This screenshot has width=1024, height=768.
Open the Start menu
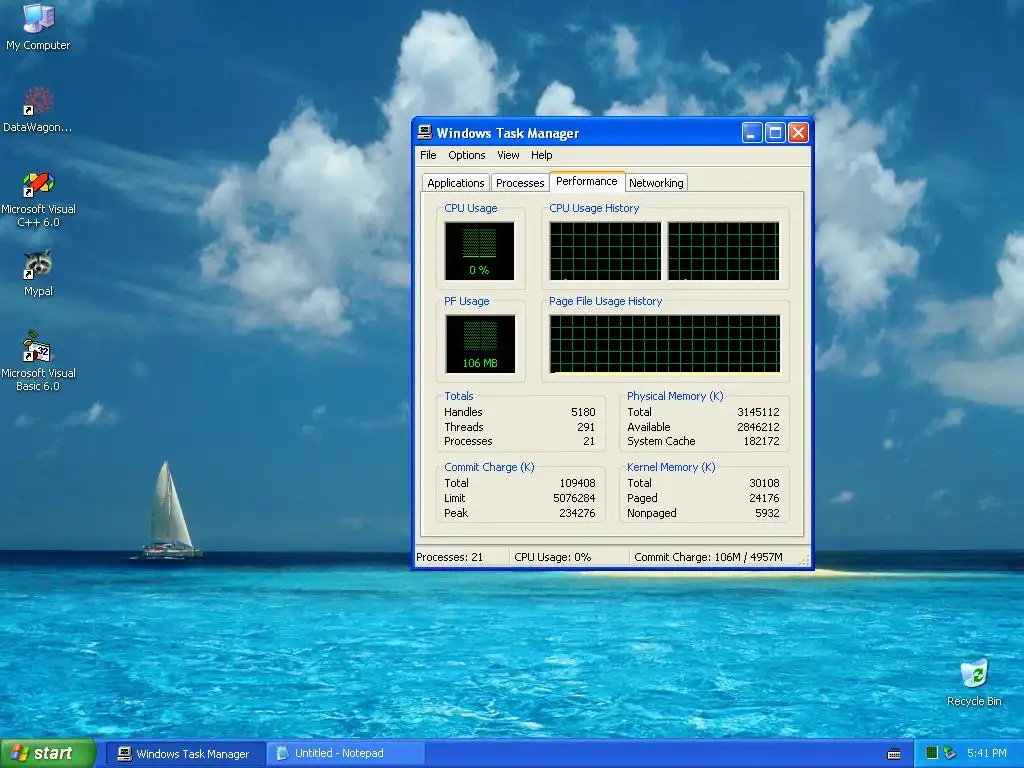pyautogui.click(x=48, y=753)
